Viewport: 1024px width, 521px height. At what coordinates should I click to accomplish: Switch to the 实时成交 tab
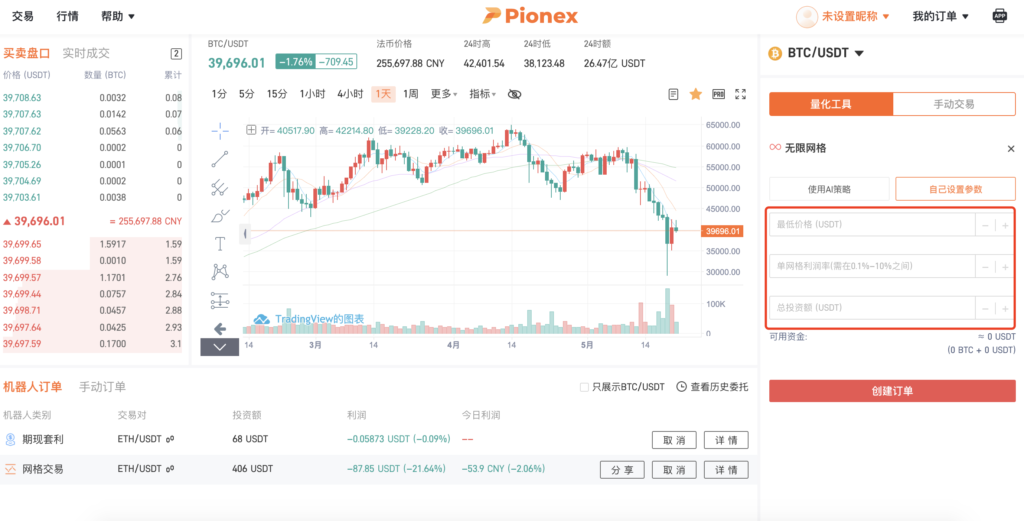point(86,53)
